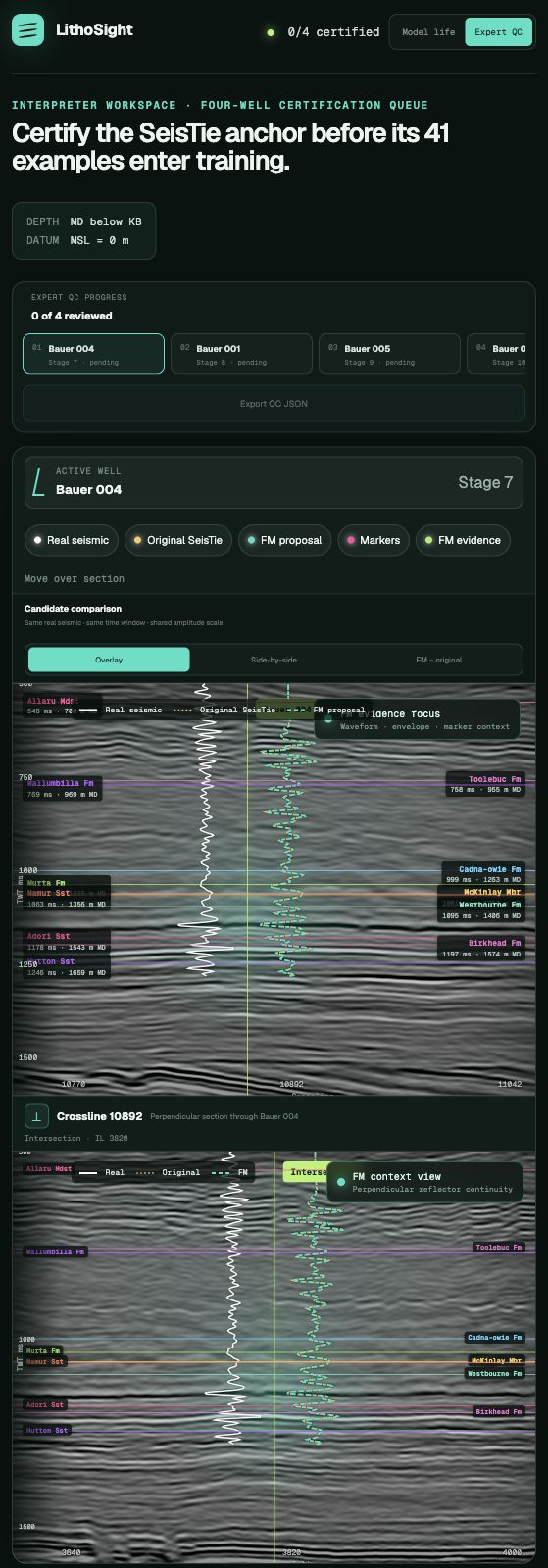Click the Stage 7 label
Viewport: 548px width, 1568px height.
tap(485, 482)
